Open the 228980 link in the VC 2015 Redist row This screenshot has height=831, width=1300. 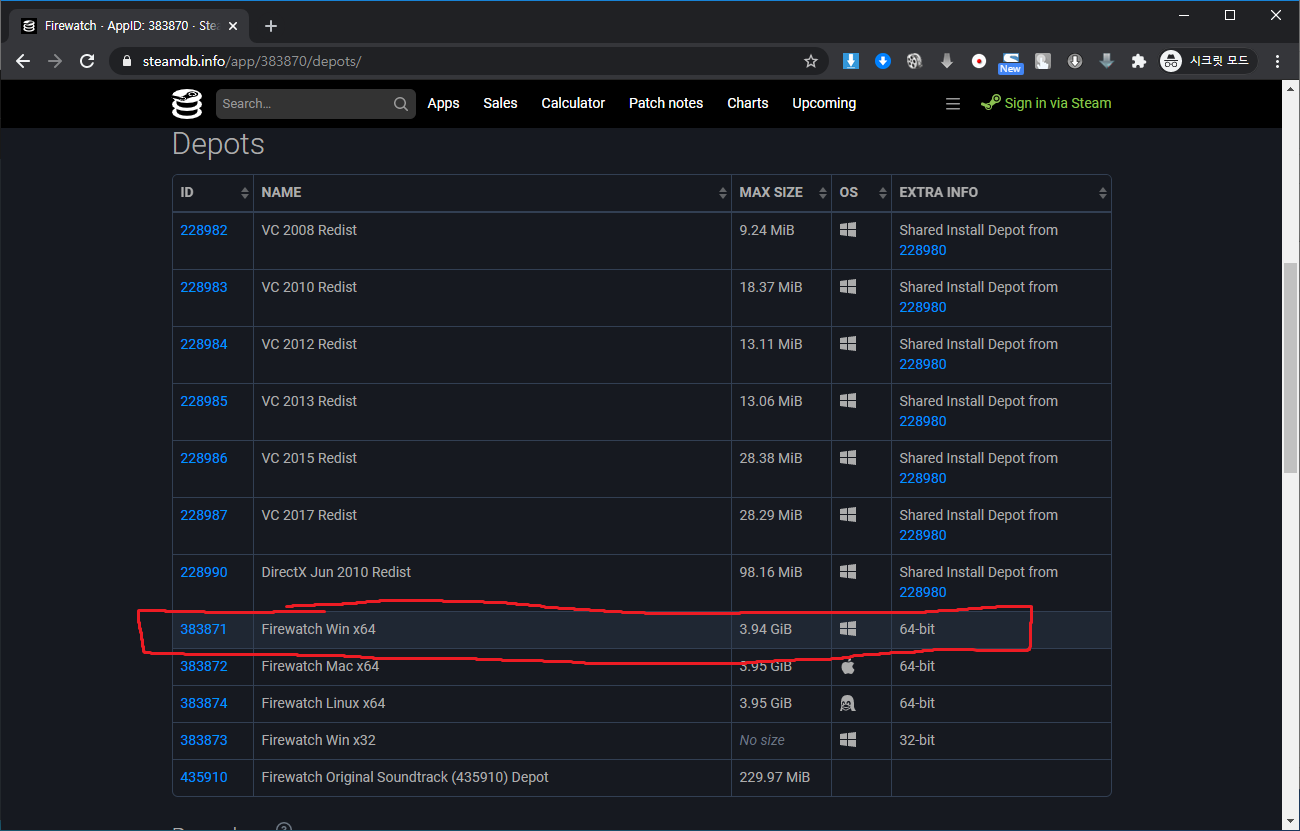point(923,478)
